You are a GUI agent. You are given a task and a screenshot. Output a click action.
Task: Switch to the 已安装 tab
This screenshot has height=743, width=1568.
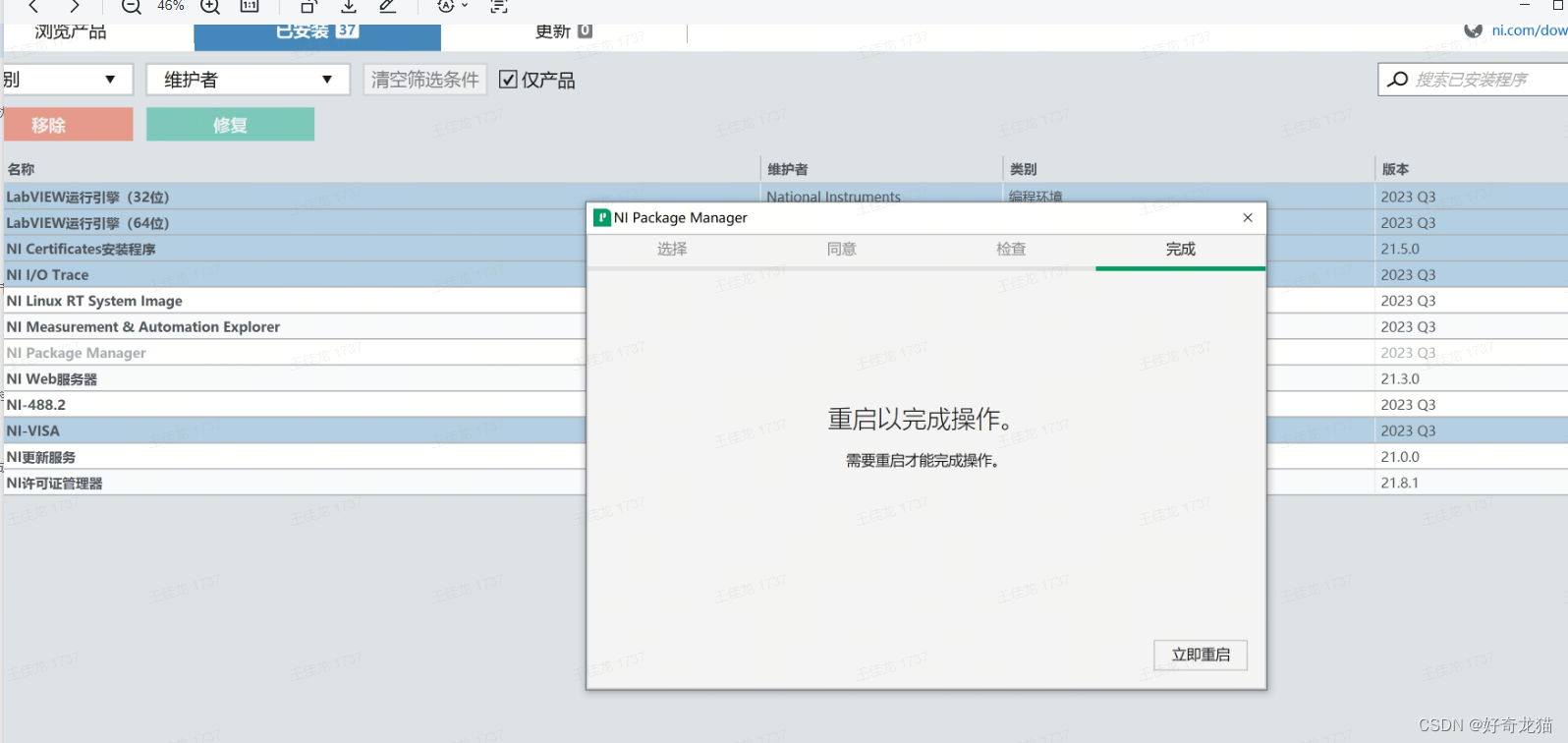tap(316, 35)
